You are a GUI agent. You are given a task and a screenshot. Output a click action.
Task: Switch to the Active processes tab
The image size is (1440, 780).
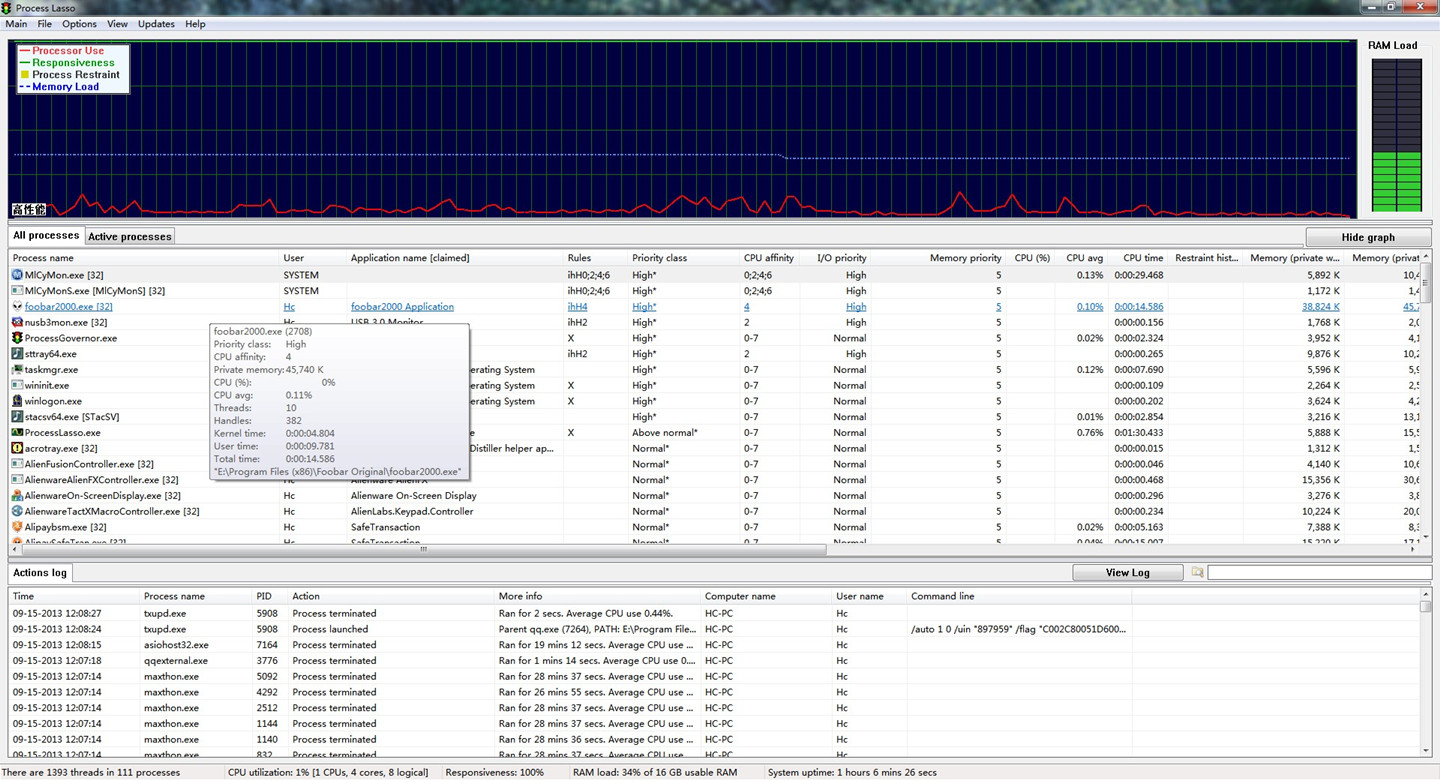(130, 237)
